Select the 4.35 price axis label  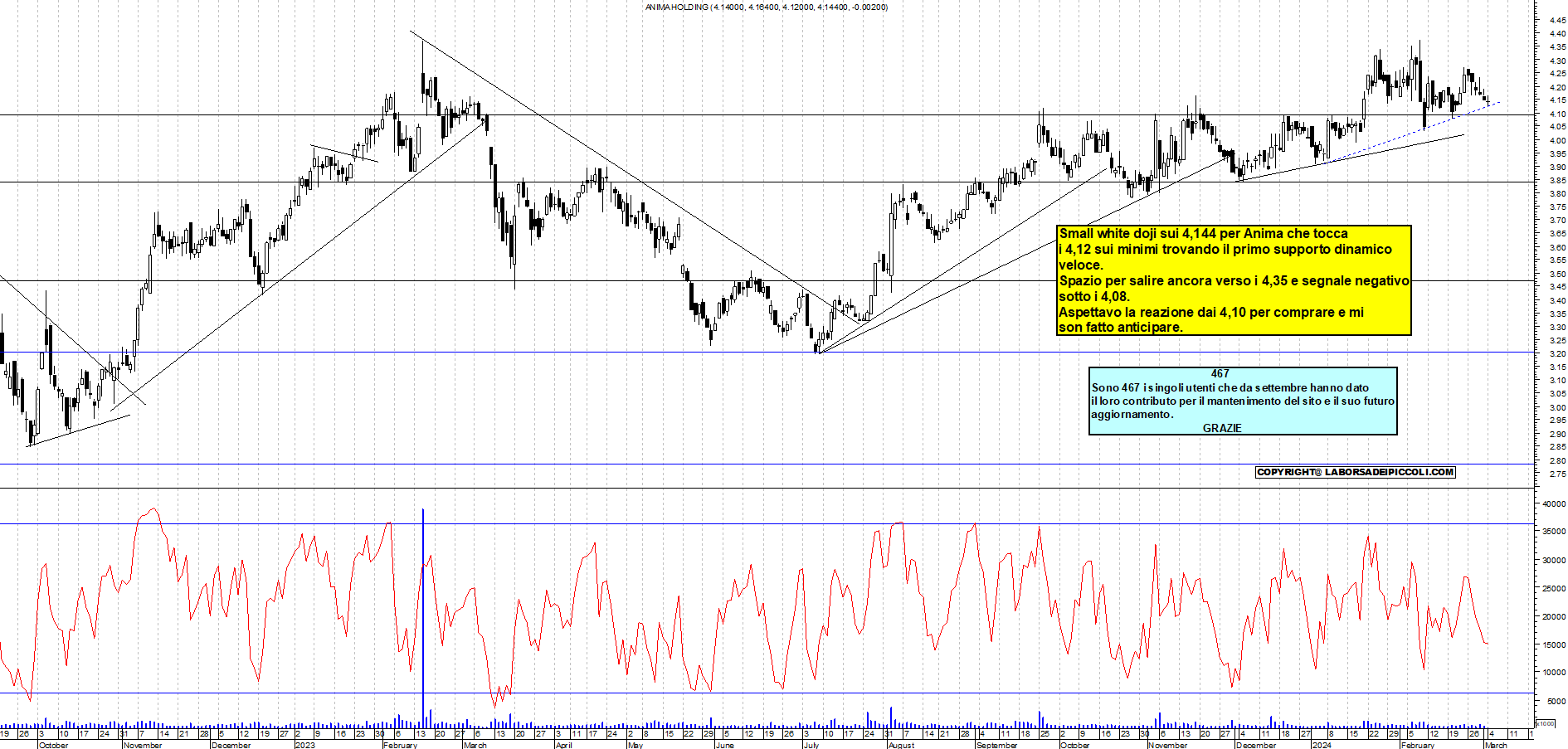(1556, 47)
